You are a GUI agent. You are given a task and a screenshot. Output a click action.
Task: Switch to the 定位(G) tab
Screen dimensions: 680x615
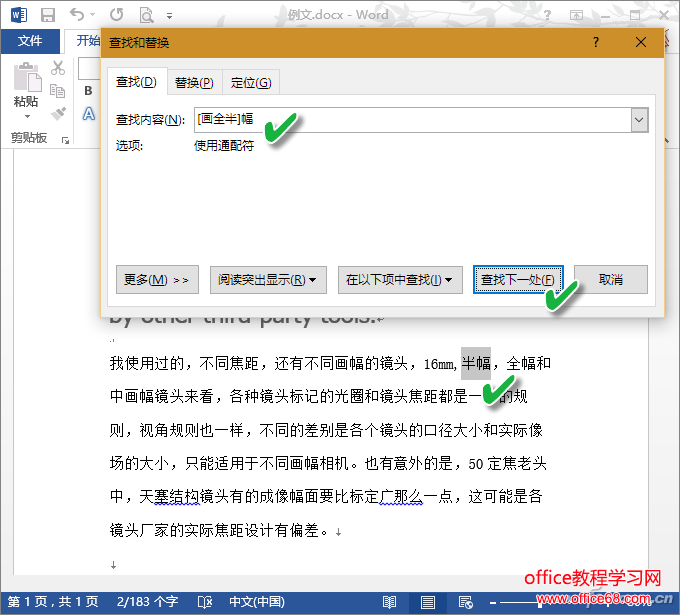coord(251,82)
